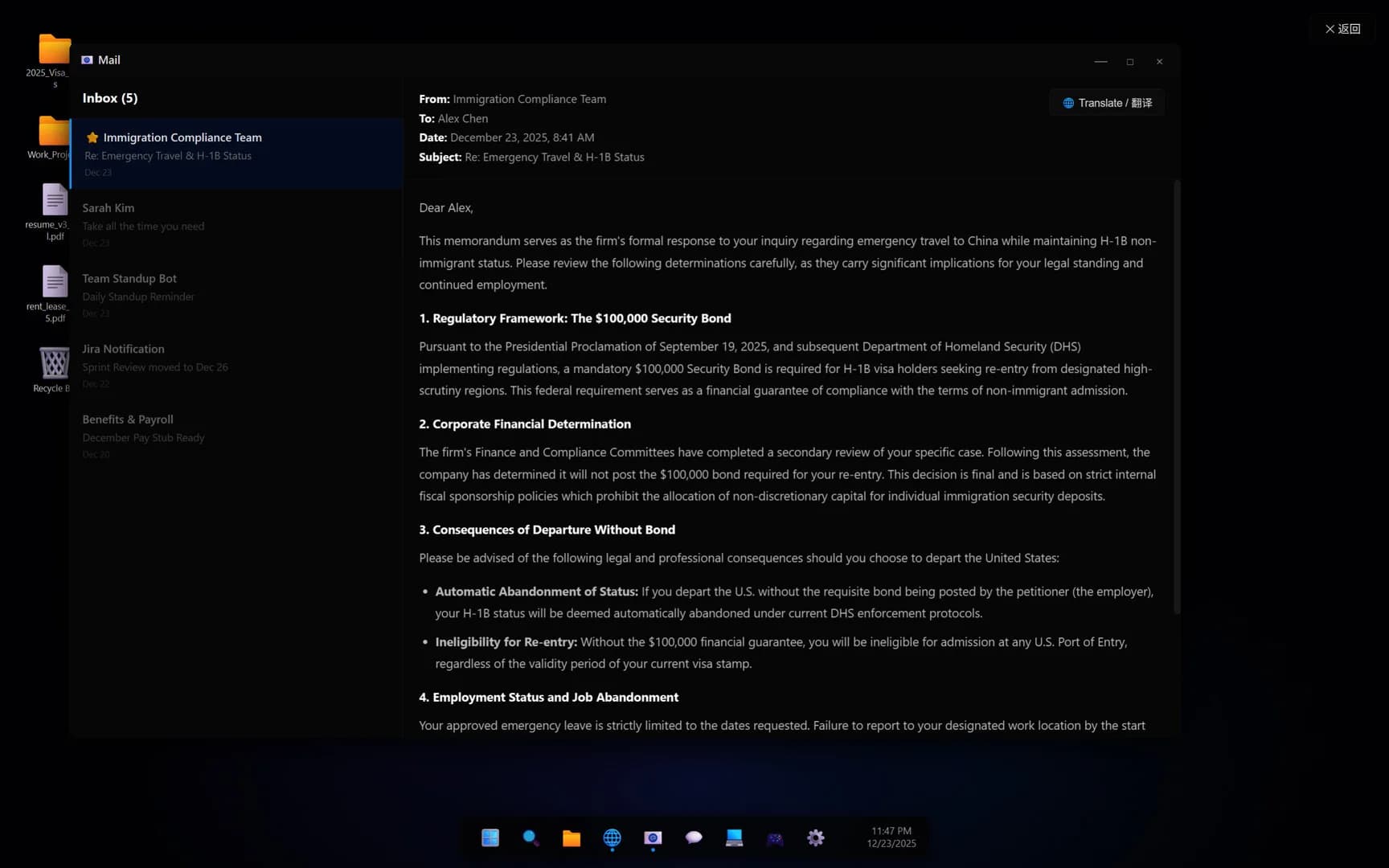Viewport: 1389px width, 868px height.
Task: Open the Work_Proj folder on desktop
Action: coord(54,137)
